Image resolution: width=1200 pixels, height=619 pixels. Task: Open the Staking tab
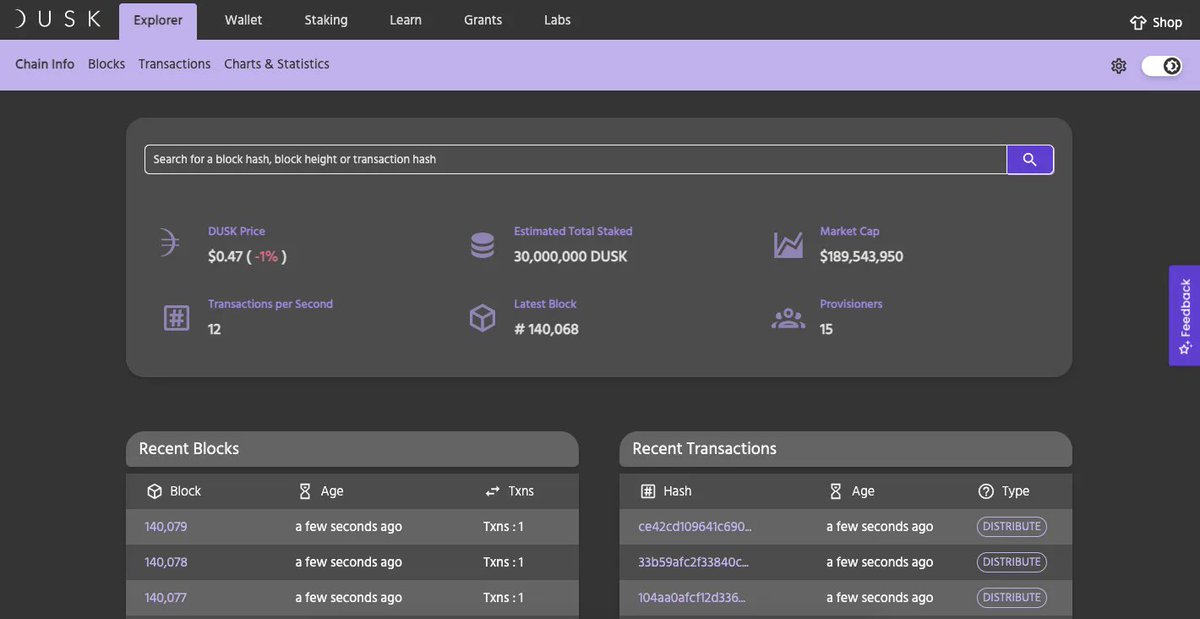(326, 20)
